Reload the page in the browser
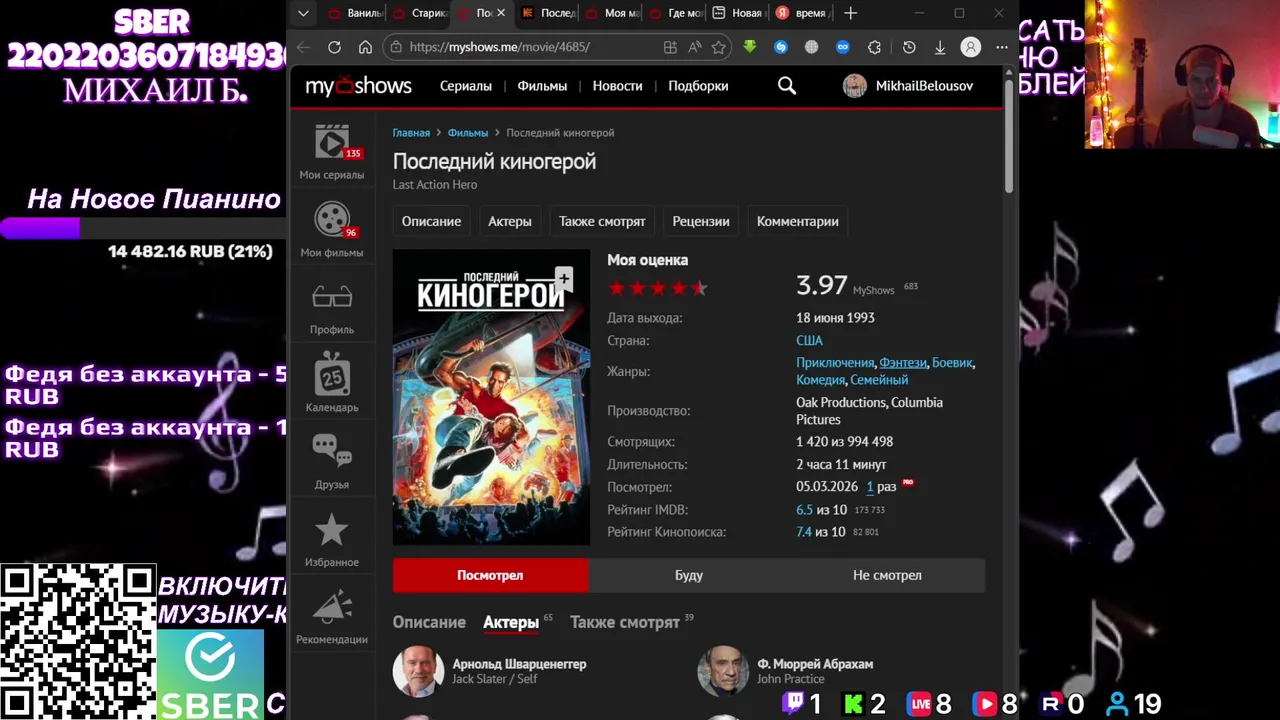The width and height of the screenshot is (1280, 720). click(x=334, y=47)
